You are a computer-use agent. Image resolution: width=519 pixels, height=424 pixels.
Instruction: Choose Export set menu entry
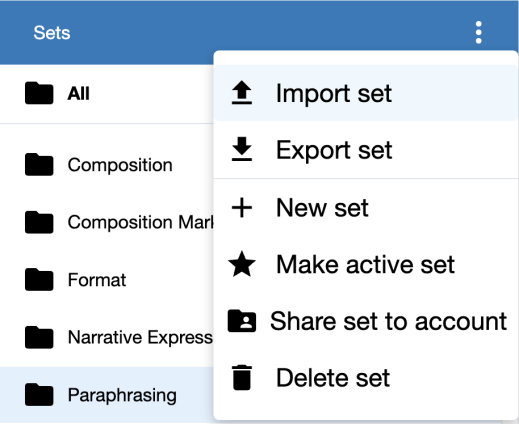366,150
